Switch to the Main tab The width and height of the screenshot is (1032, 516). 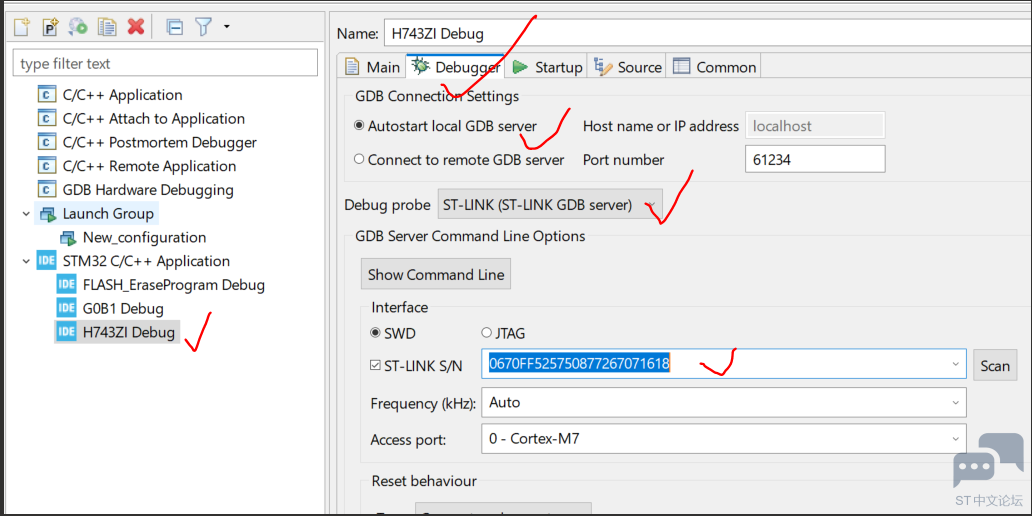coord(373,67)
